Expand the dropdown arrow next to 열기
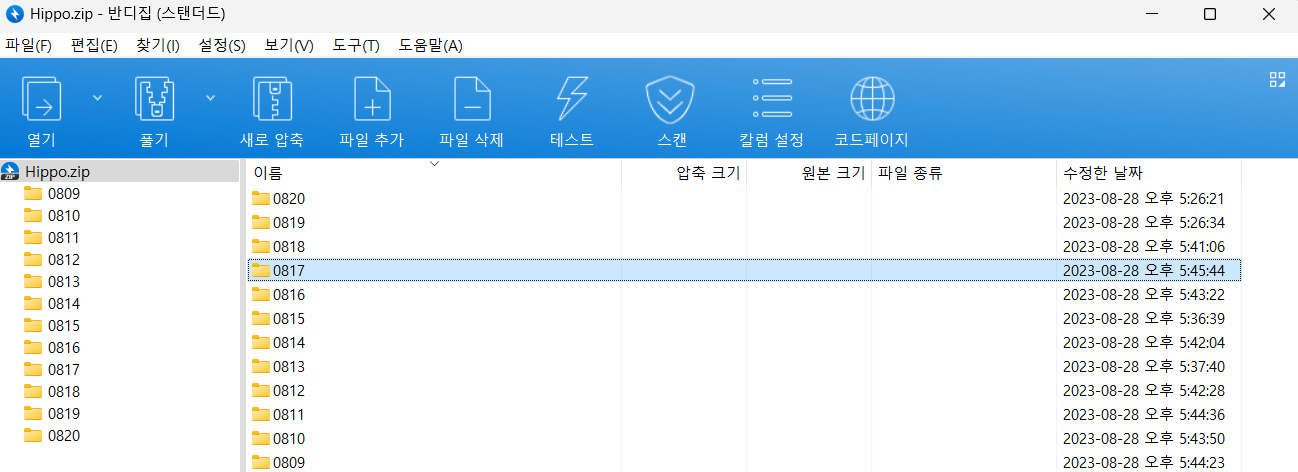Viewport: 1298px width, 472px height. tap(97, 98)
